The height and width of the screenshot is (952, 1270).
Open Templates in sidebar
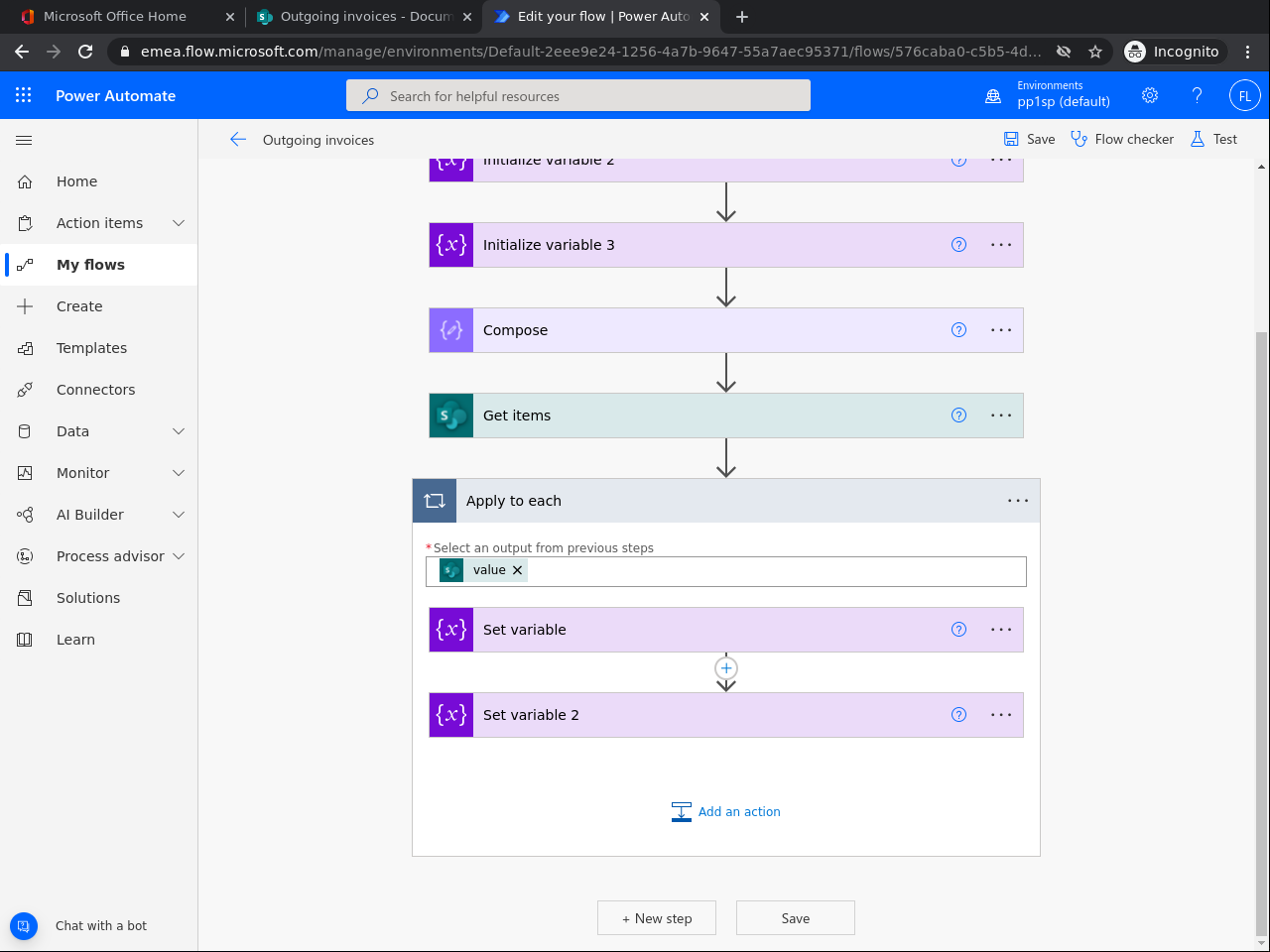pyautogui.click(x=99, y=348)
